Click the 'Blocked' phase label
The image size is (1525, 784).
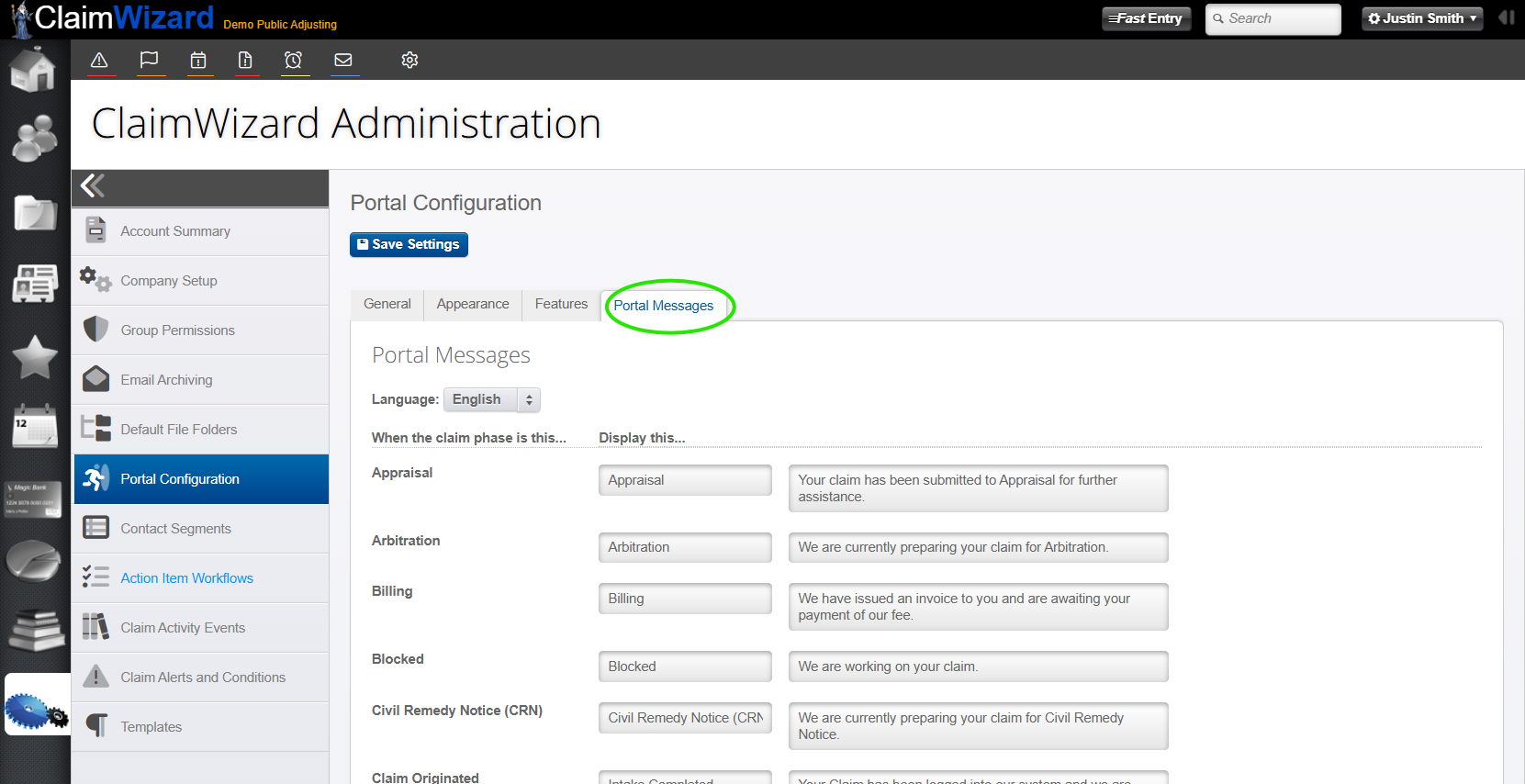398,659
